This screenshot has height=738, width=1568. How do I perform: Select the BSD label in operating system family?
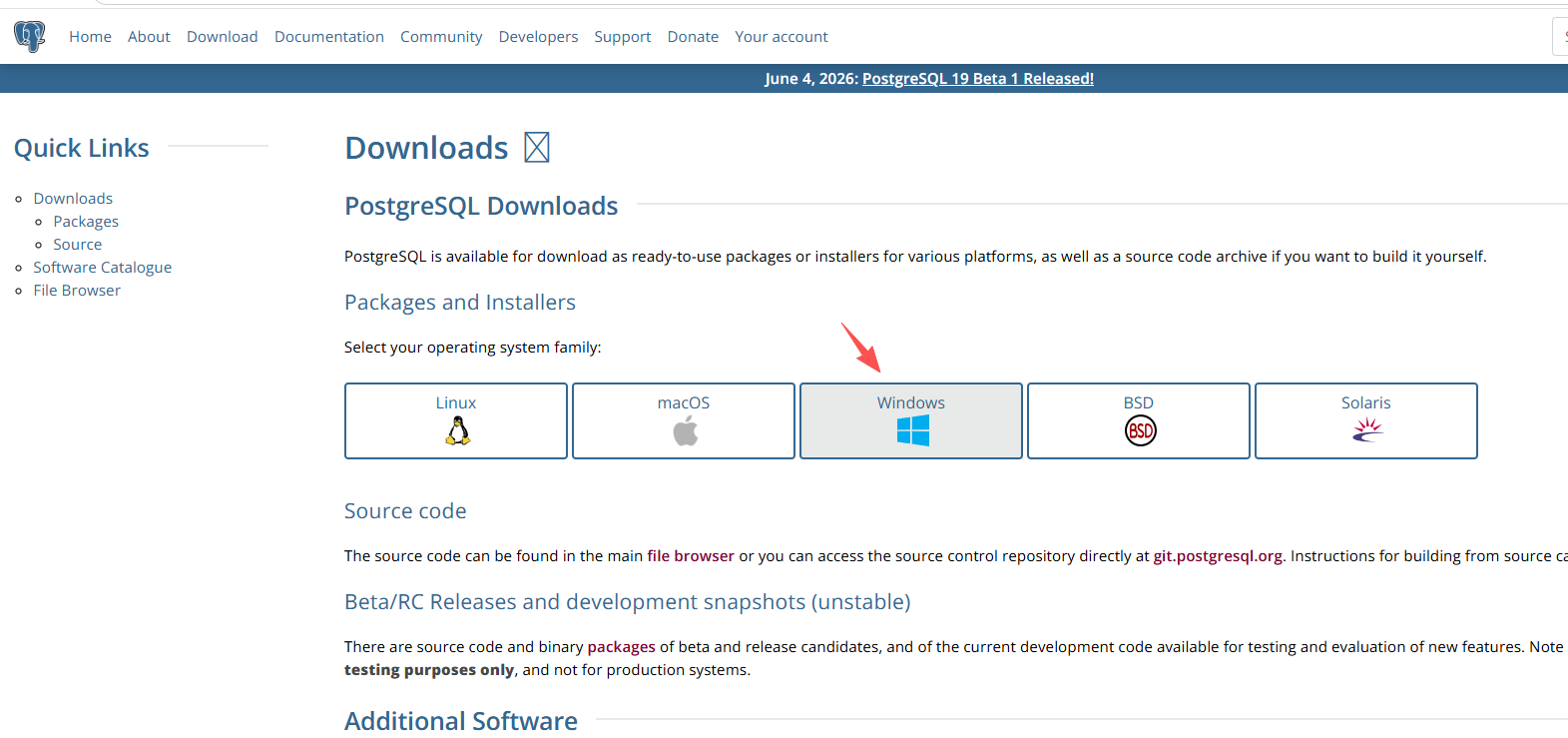pyautogui.click(x=1139, y=403)
